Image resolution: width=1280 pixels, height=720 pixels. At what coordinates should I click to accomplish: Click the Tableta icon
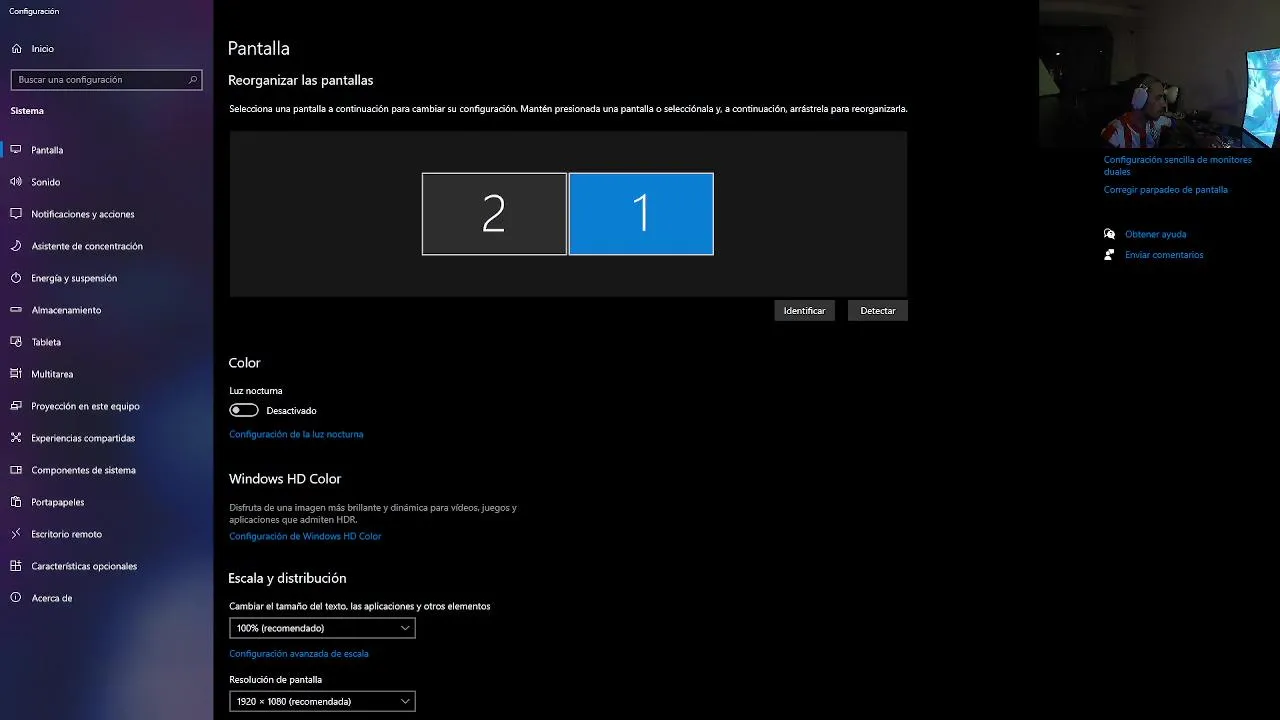pos(16,342)
